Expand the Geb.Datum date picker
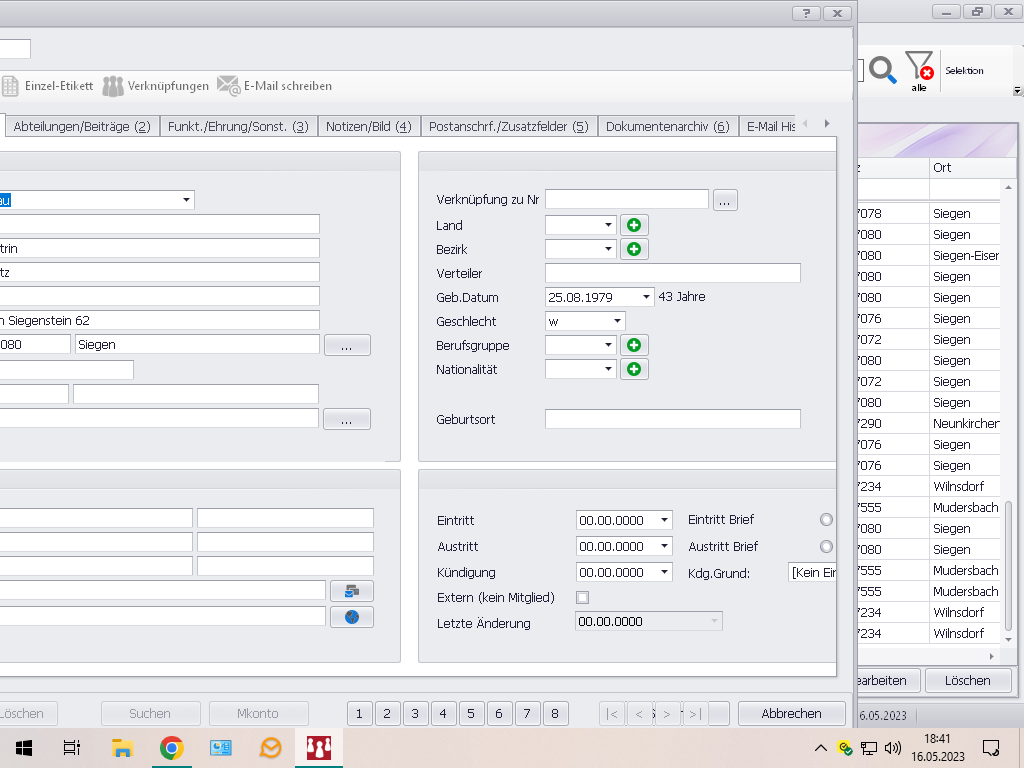 (x=647, y=297)
